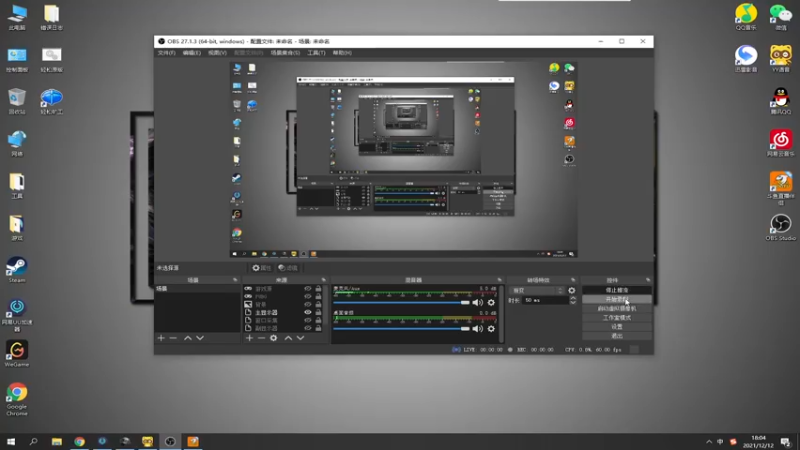Open Google Chrome desktop shortcut
The image size is (800, 450).
pyautogui.click(x=17, y=399)
